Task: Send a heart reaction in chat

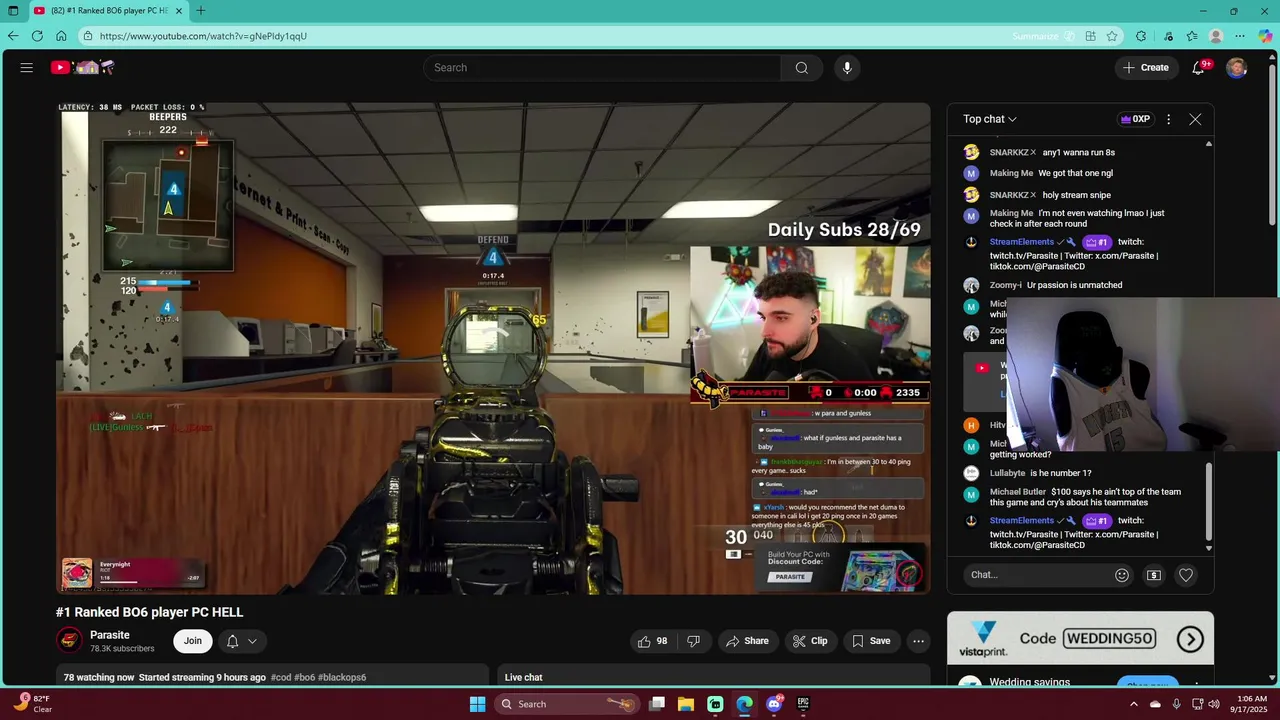Action: click(1186, 575)
